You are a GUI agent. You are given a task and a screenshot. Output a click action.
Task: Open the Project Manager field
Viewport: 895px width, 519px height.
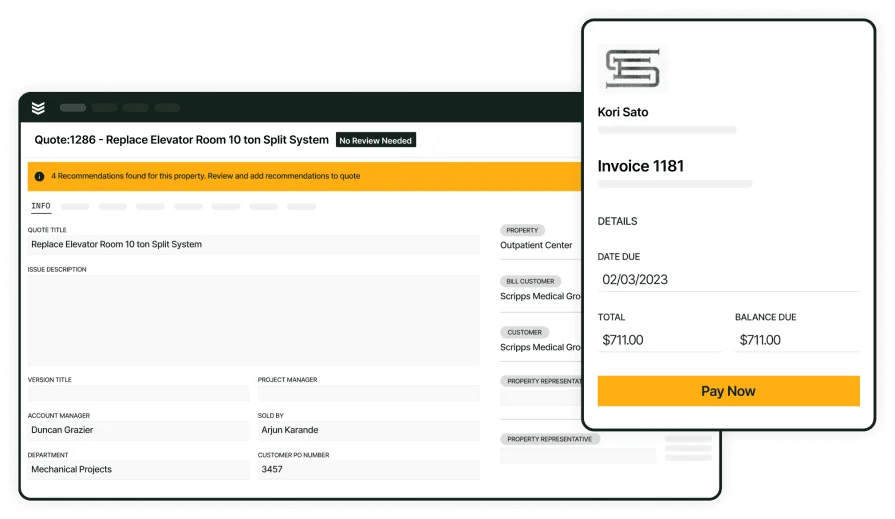tap(368, 394)
